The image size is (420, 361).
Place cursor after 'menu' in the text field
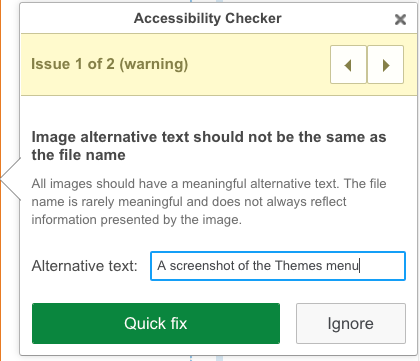[x=360, y=266]
